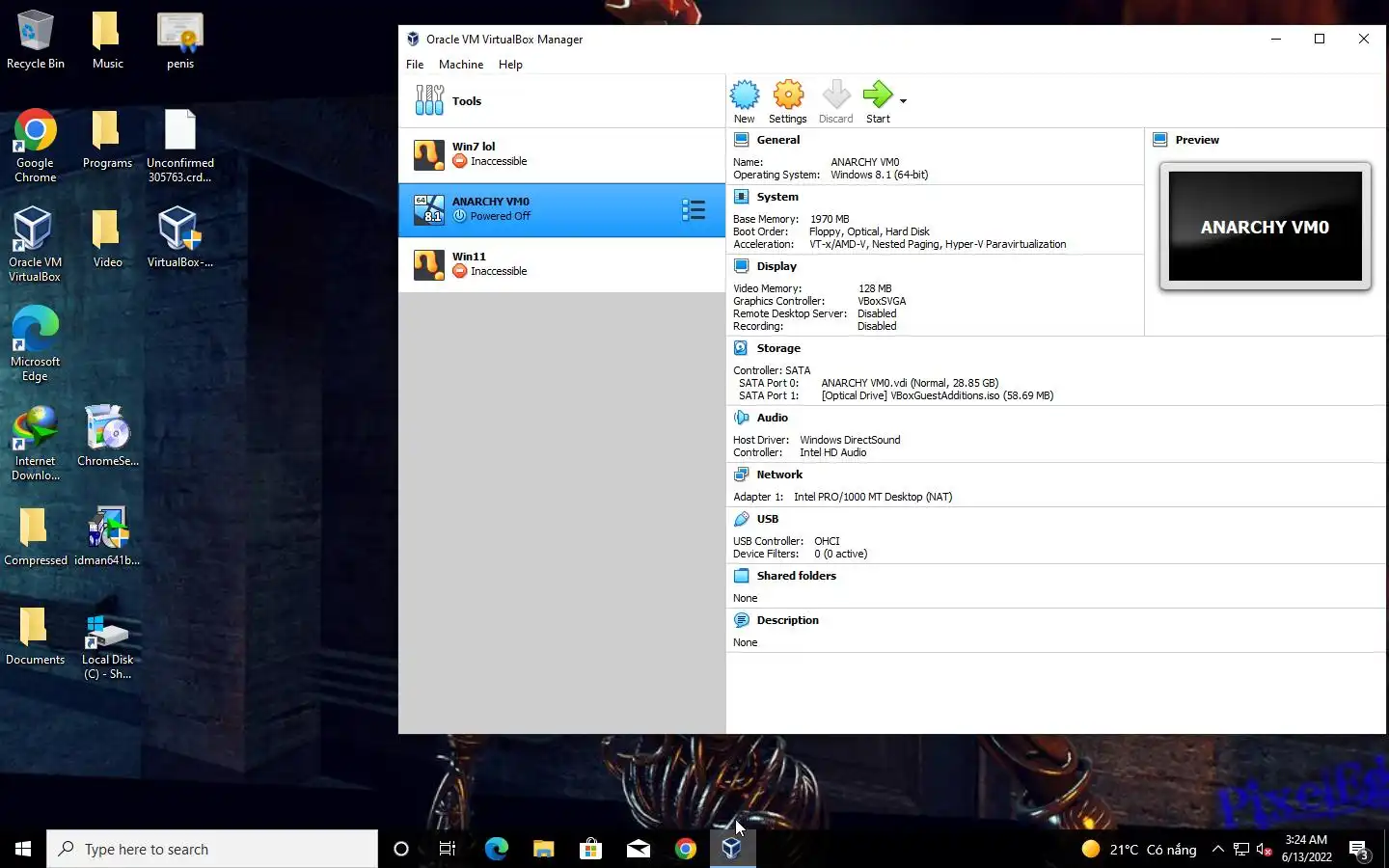Click the VBoxGuestAdditions.iso optical drive entry
Image resolution: width=1389 pixels, height=868 pixels.
(x=938, y=395)
